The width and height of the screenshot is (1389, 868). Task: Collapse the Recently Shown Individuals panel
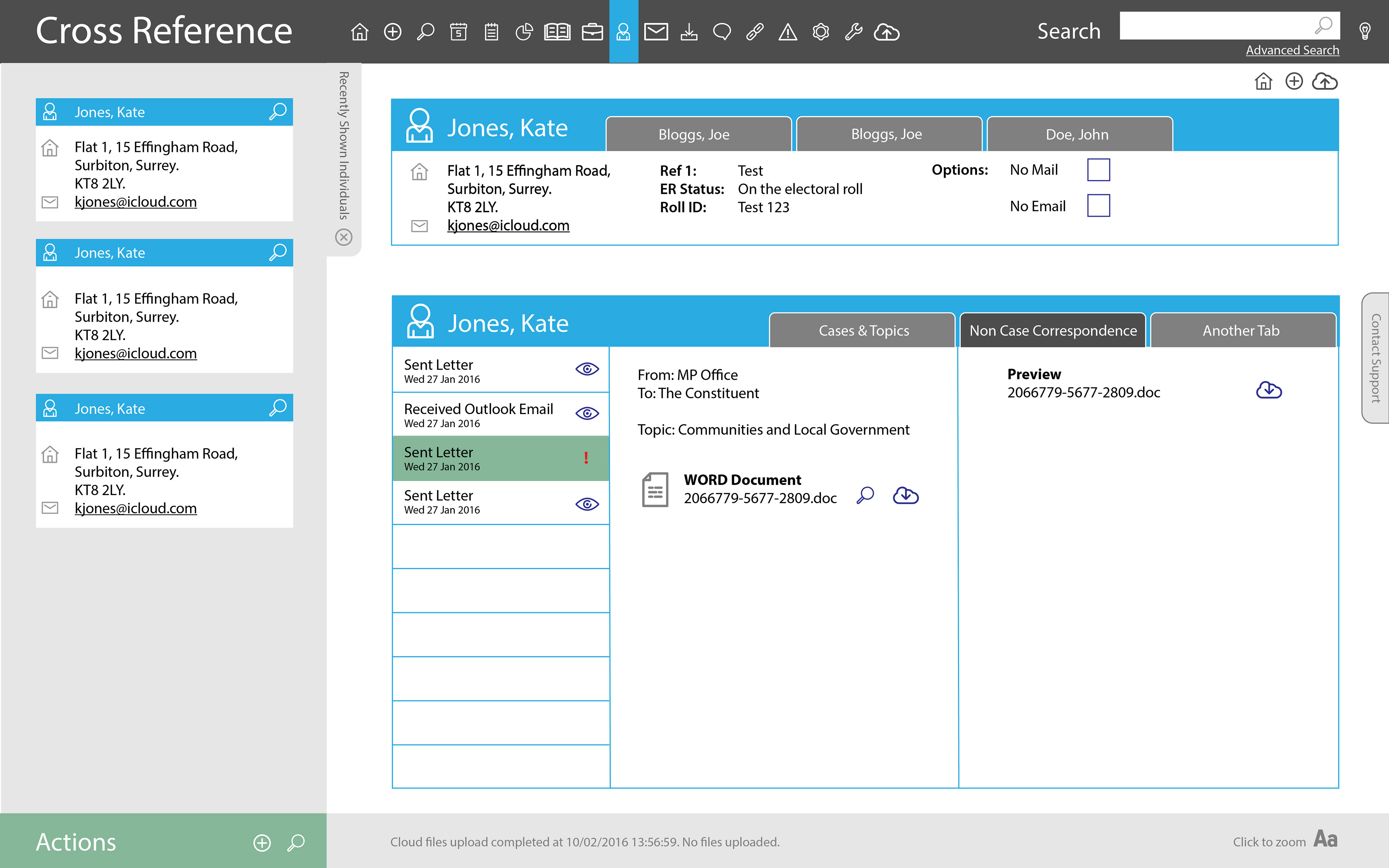343,237
